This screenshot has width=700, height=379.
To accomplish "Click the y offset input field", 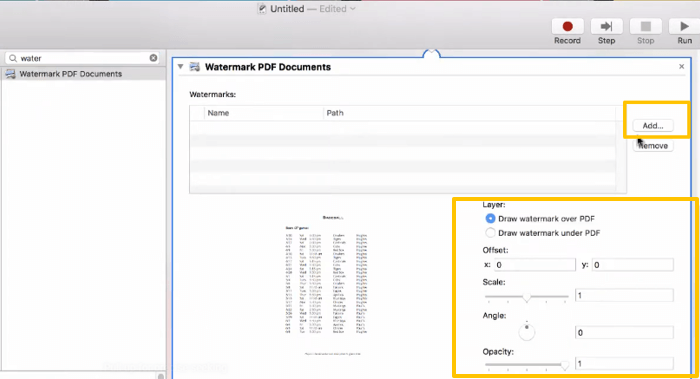I will click(x=633, y=265).
